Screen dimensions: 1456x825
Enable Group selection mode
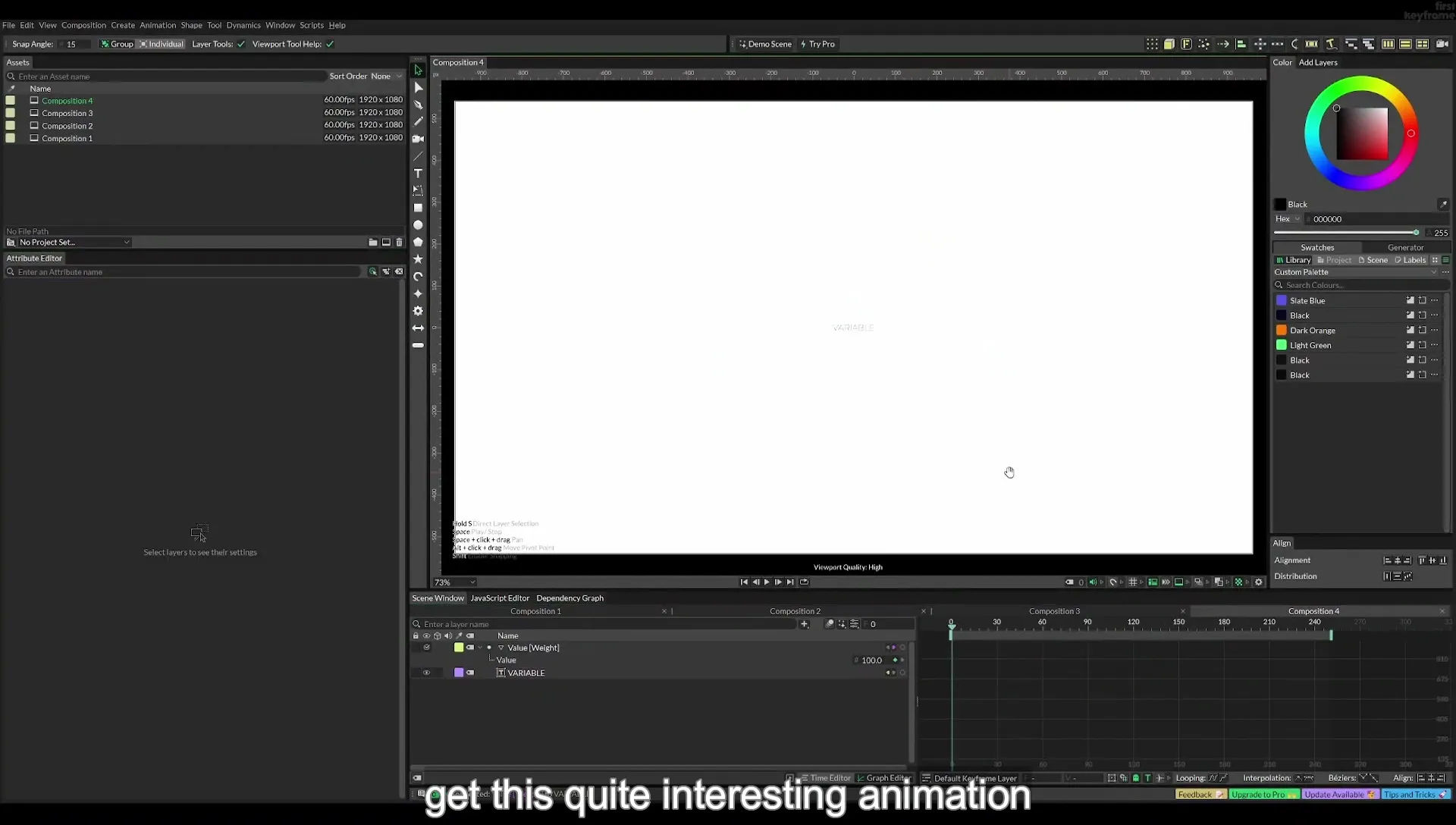tap(117, 44)
